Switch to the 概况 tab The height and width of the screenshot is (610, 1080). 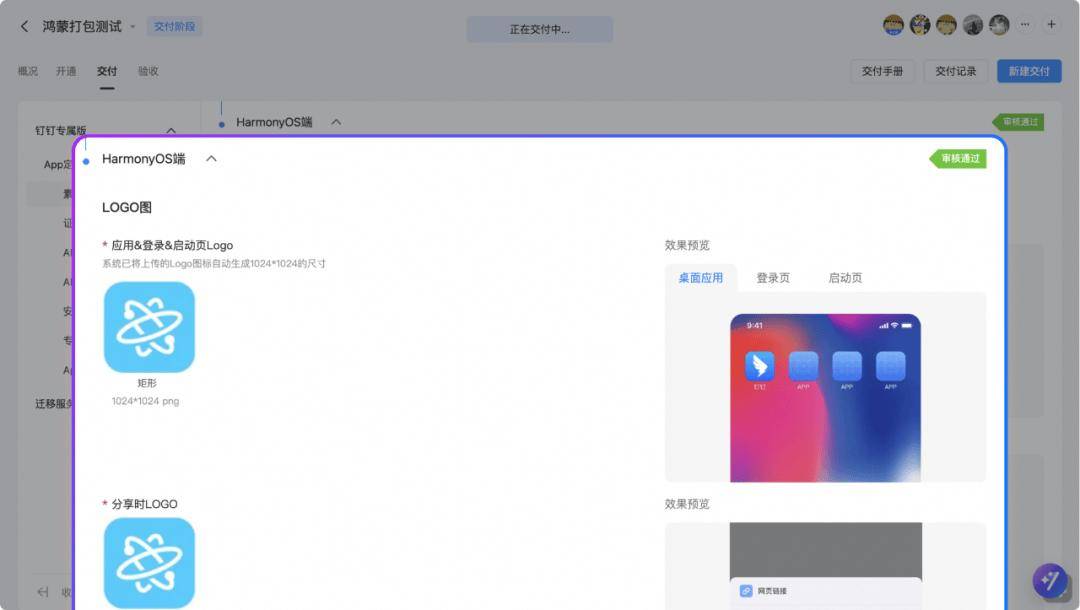point(28,71)
